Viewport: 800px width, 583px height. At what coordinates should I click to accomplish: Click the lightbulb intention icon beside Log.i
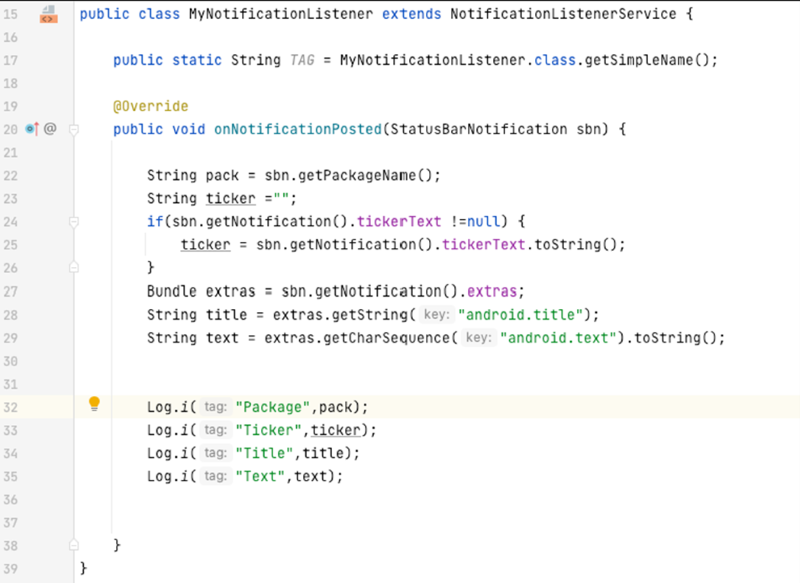coord(94,403)
